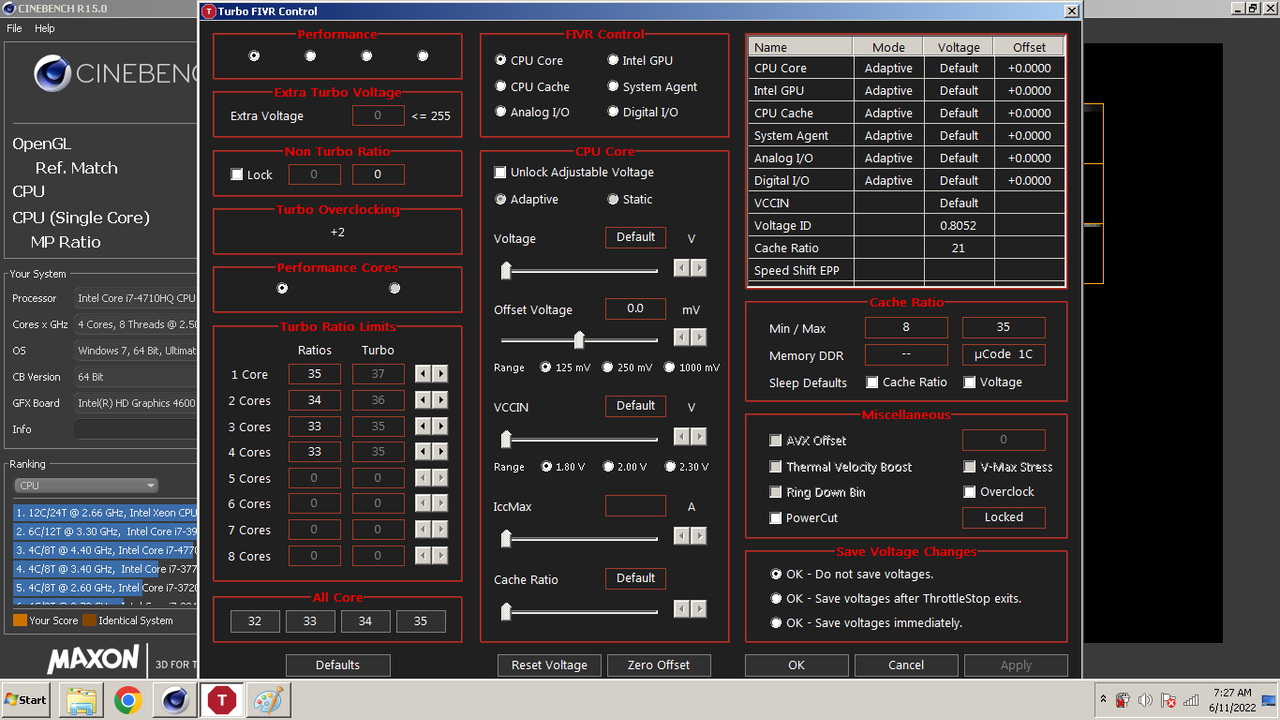Enable Unlock Adjustable Voltage checkbox
The width and height of the screenshot is (1280, 720).
coord(500,172)
